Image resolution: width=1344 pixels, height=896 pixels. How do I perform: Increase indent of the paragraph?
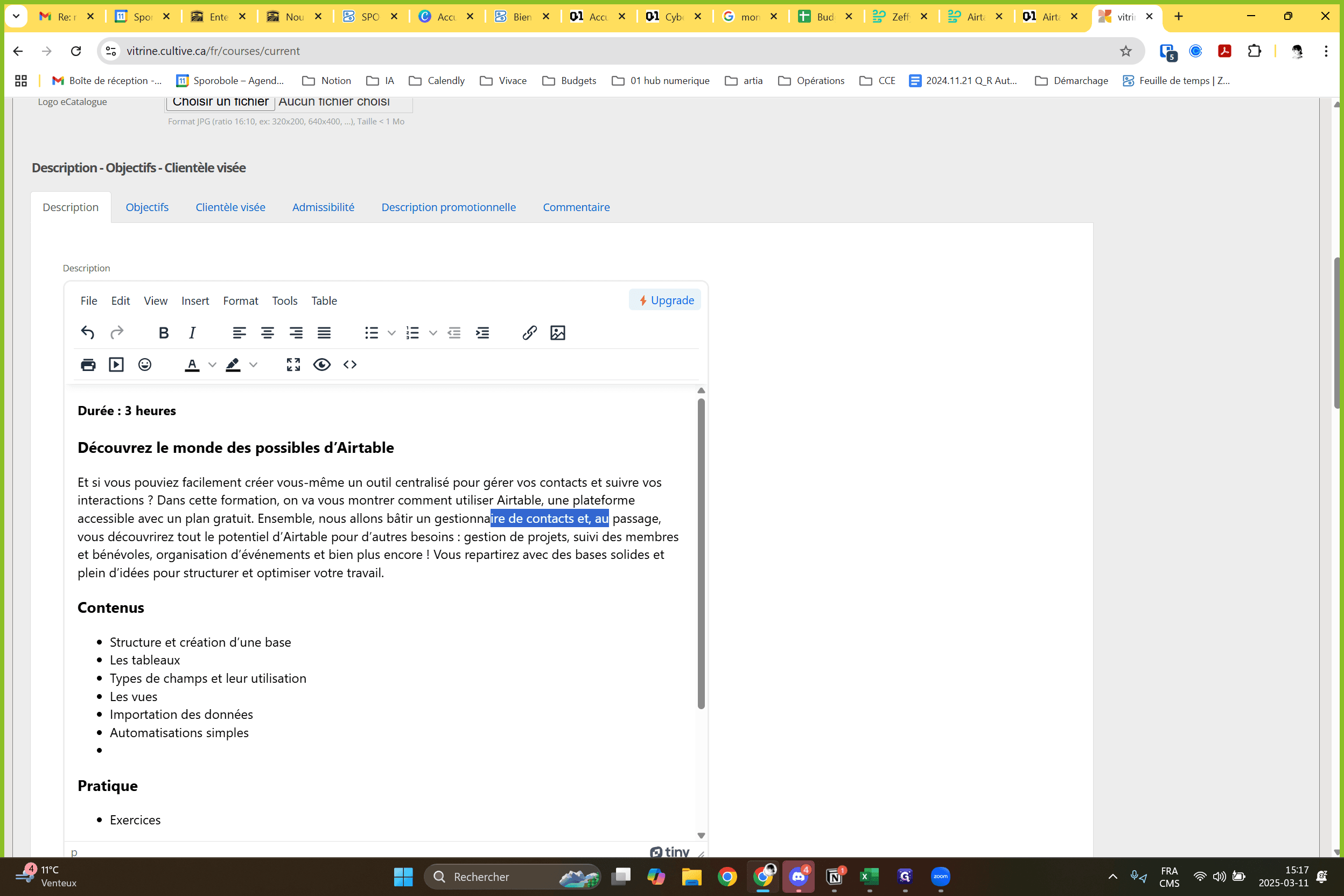click(x=482, y=333)
